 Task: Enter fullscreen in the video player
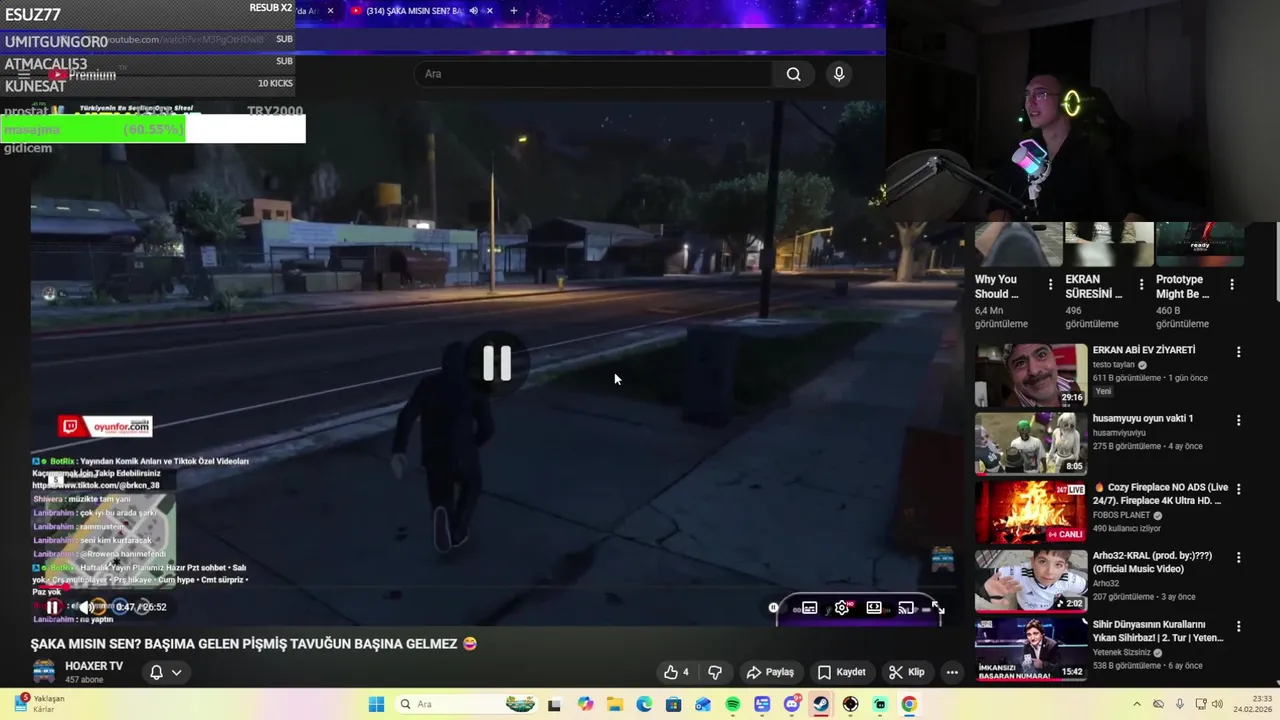[937, 608]
